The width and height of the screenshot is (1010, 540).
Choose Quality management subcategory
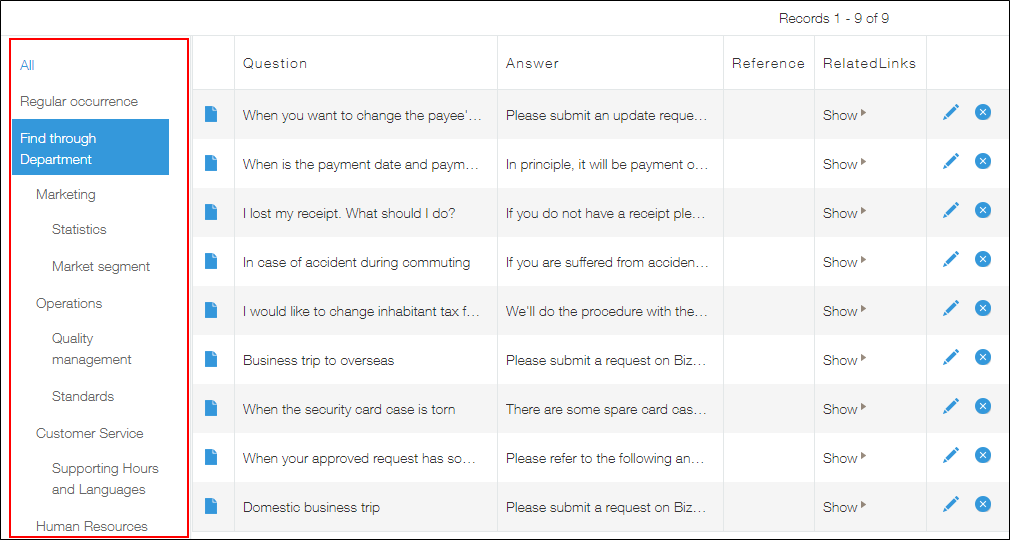[x=91, y=349]
